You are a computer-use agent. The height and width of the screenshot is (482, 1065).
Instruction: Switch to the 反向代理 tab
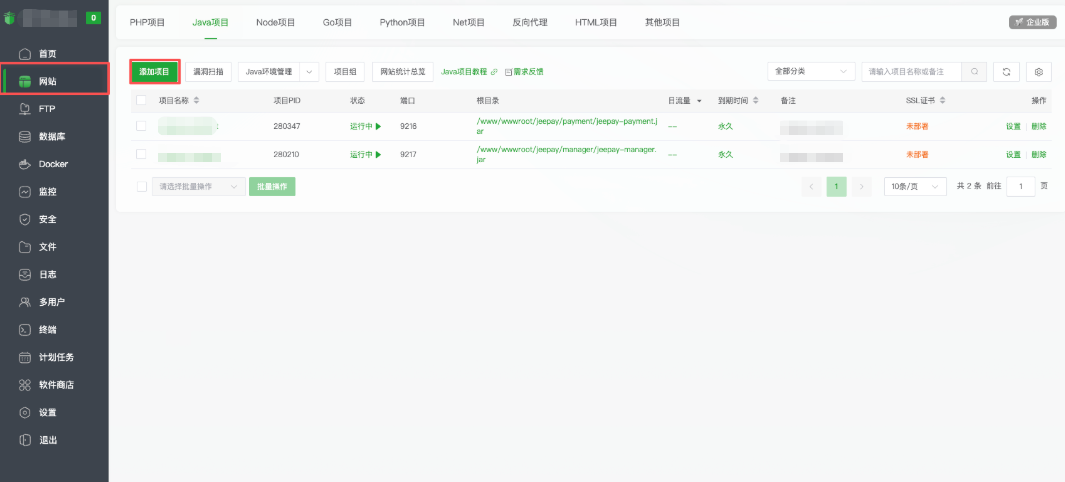(x=530, y=22)
